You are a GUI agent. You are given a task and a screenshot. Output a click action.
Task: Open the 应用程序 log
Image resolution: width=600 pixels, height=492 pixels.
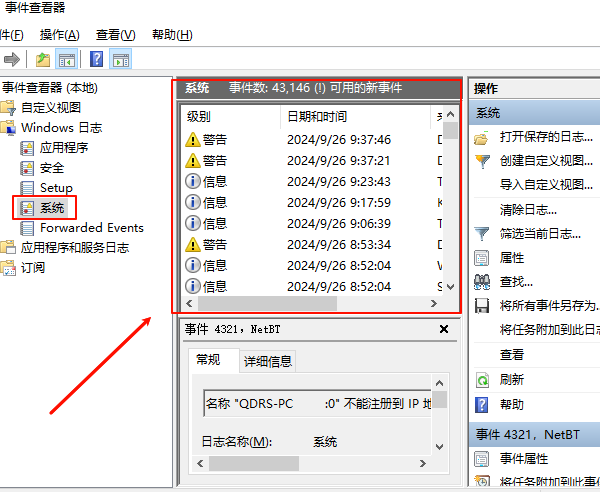pos(64,147)
